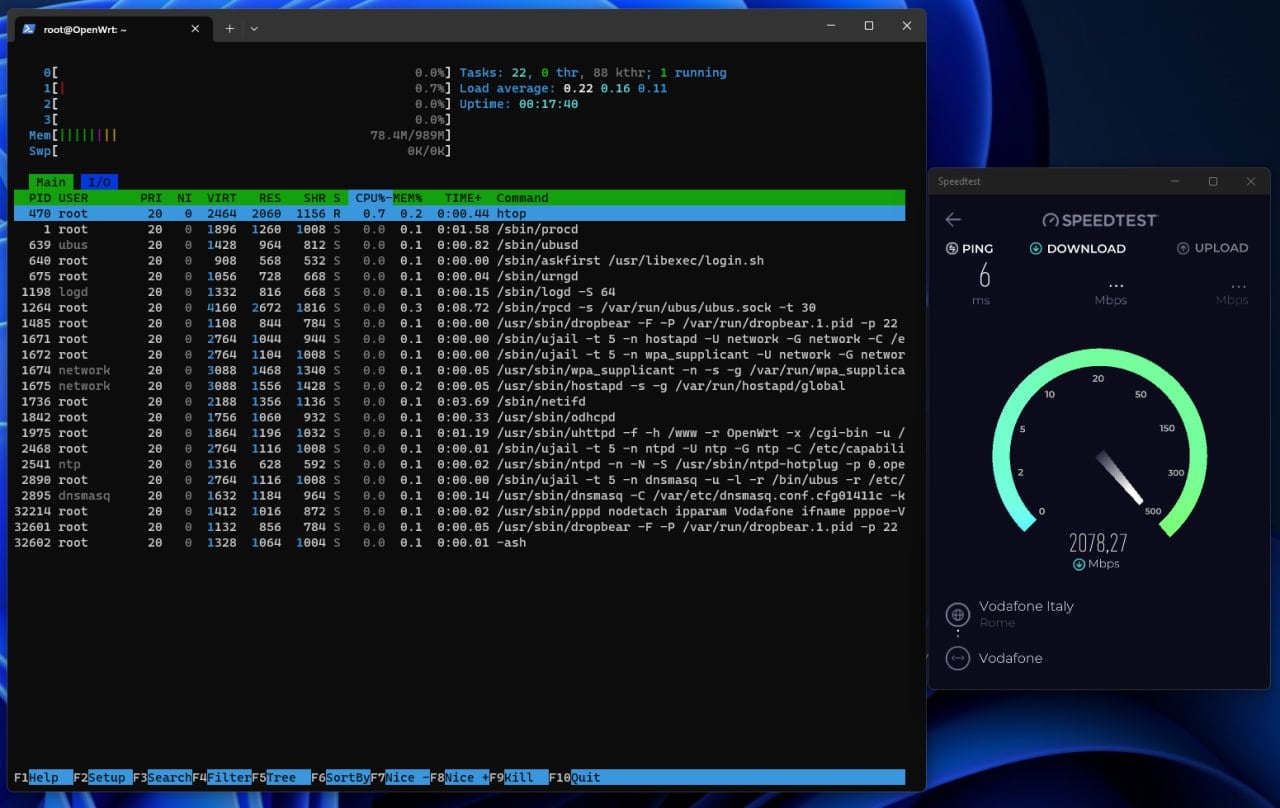Click F1 Help in htop footer
Viewport: 1280px width, 808px height.
click(x=43, y=777)
